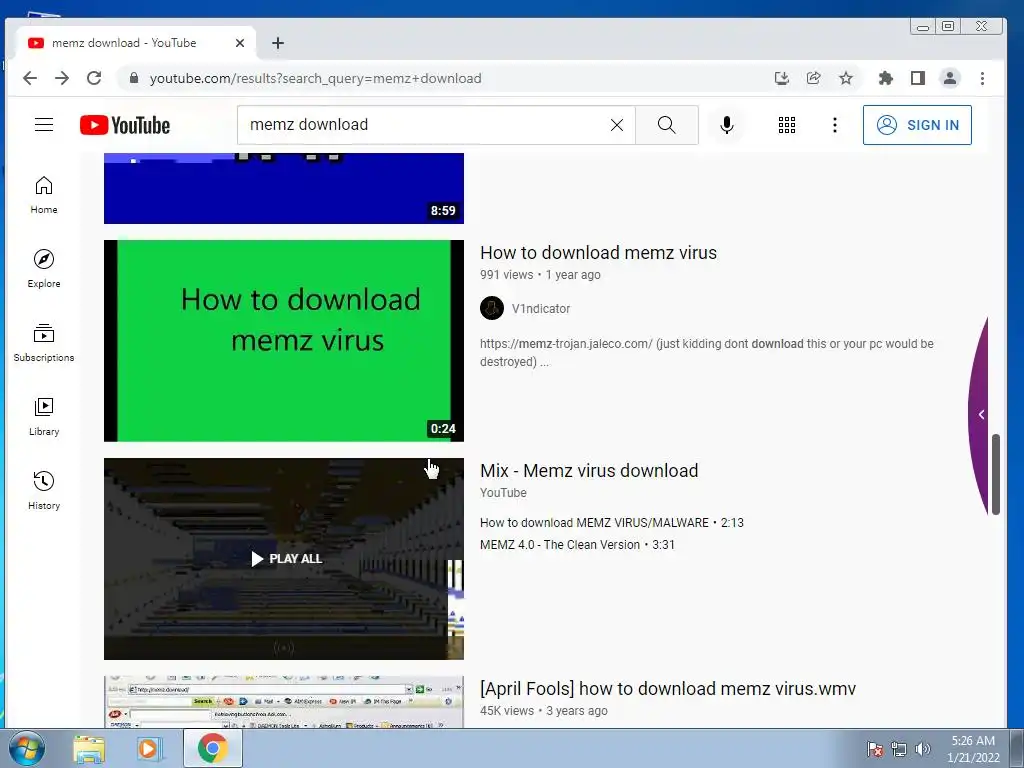Close the memz download YouTube tab
The height and width of the screenshot is (768, 1024).
240,43
